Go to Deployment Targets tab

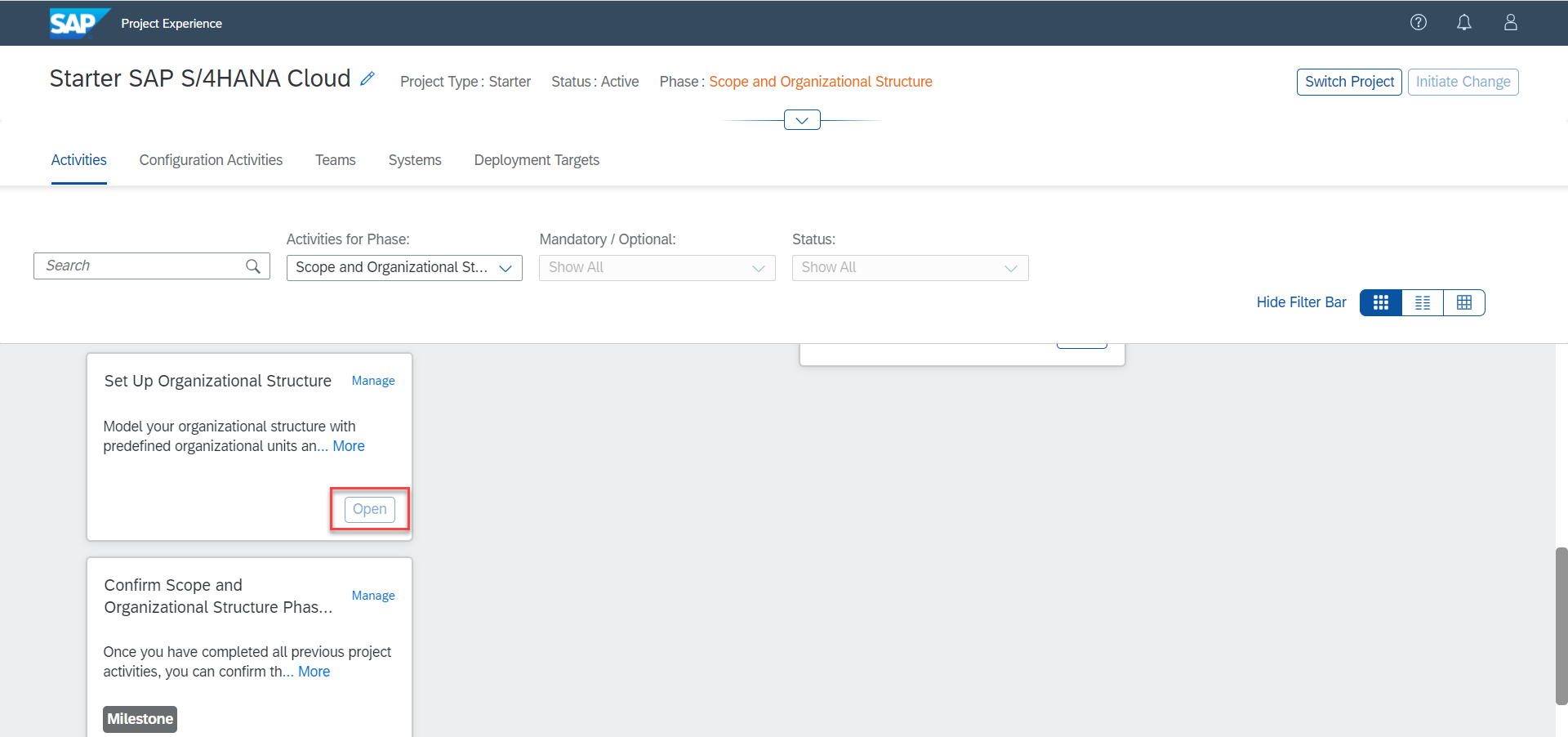pyautogui.click(x=537, y=160)
